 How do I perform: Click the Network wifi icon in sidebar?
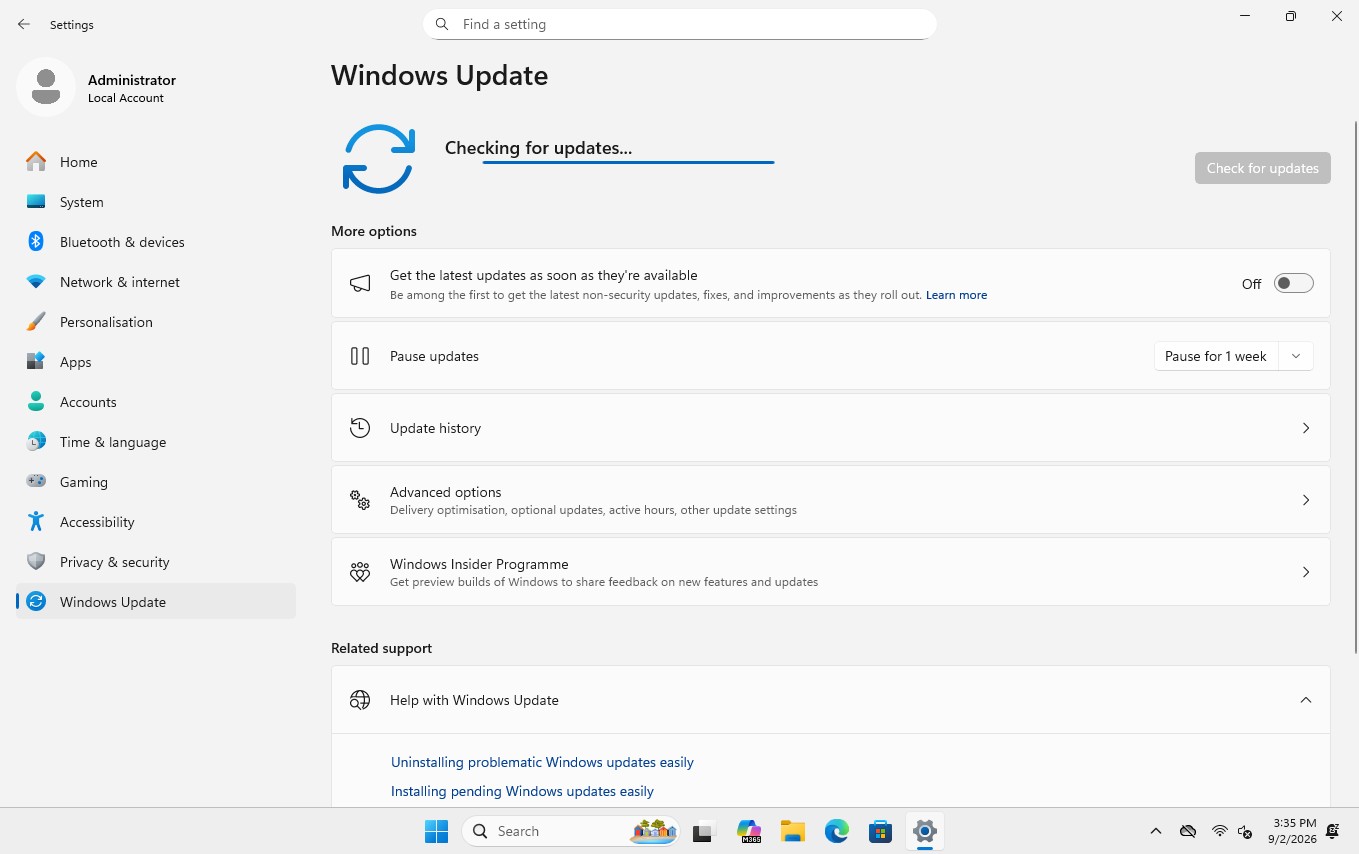point(36,282)
